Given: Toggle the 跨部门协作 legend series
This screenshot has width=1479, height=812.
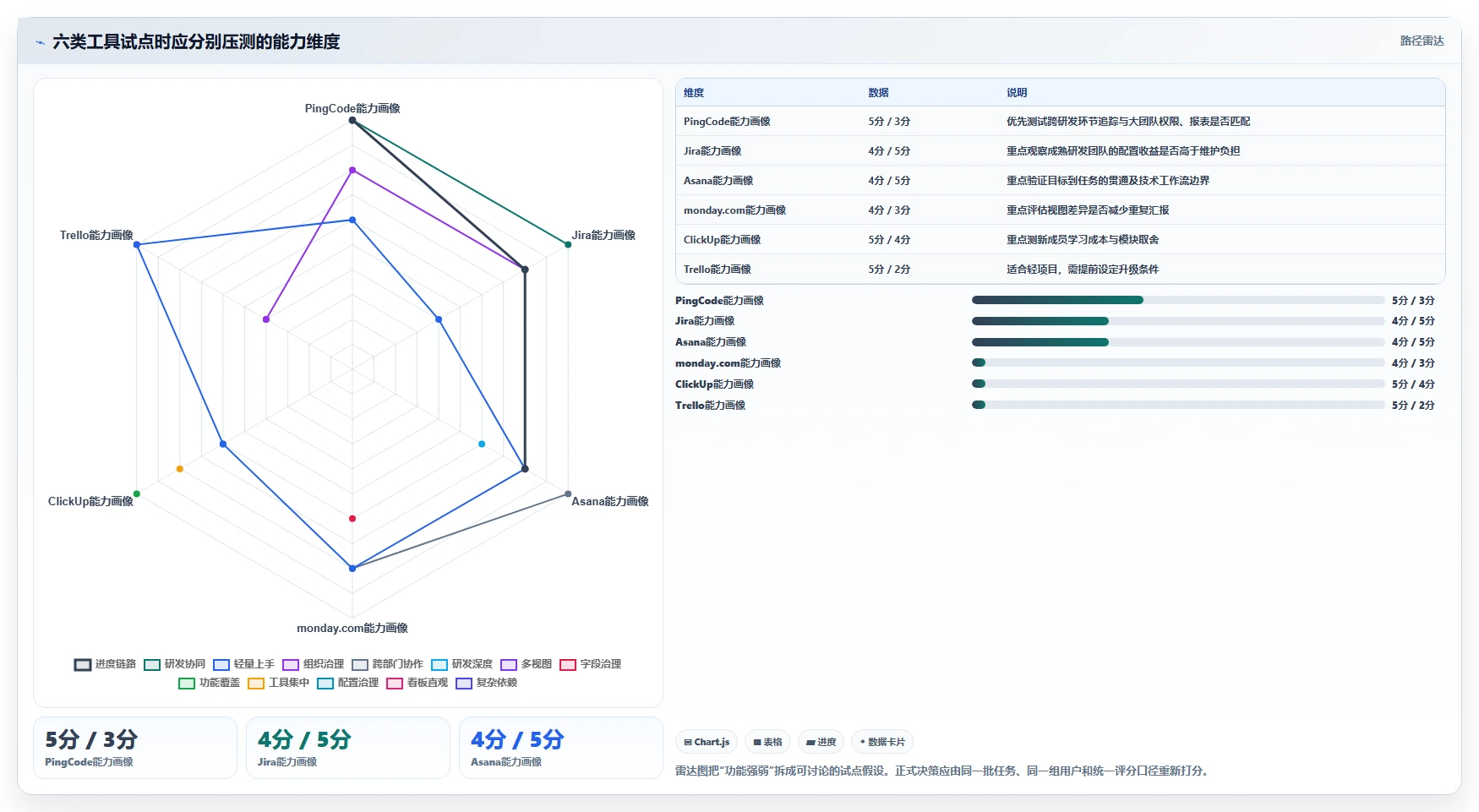Looking at the screenshot, I should point(388,664).
